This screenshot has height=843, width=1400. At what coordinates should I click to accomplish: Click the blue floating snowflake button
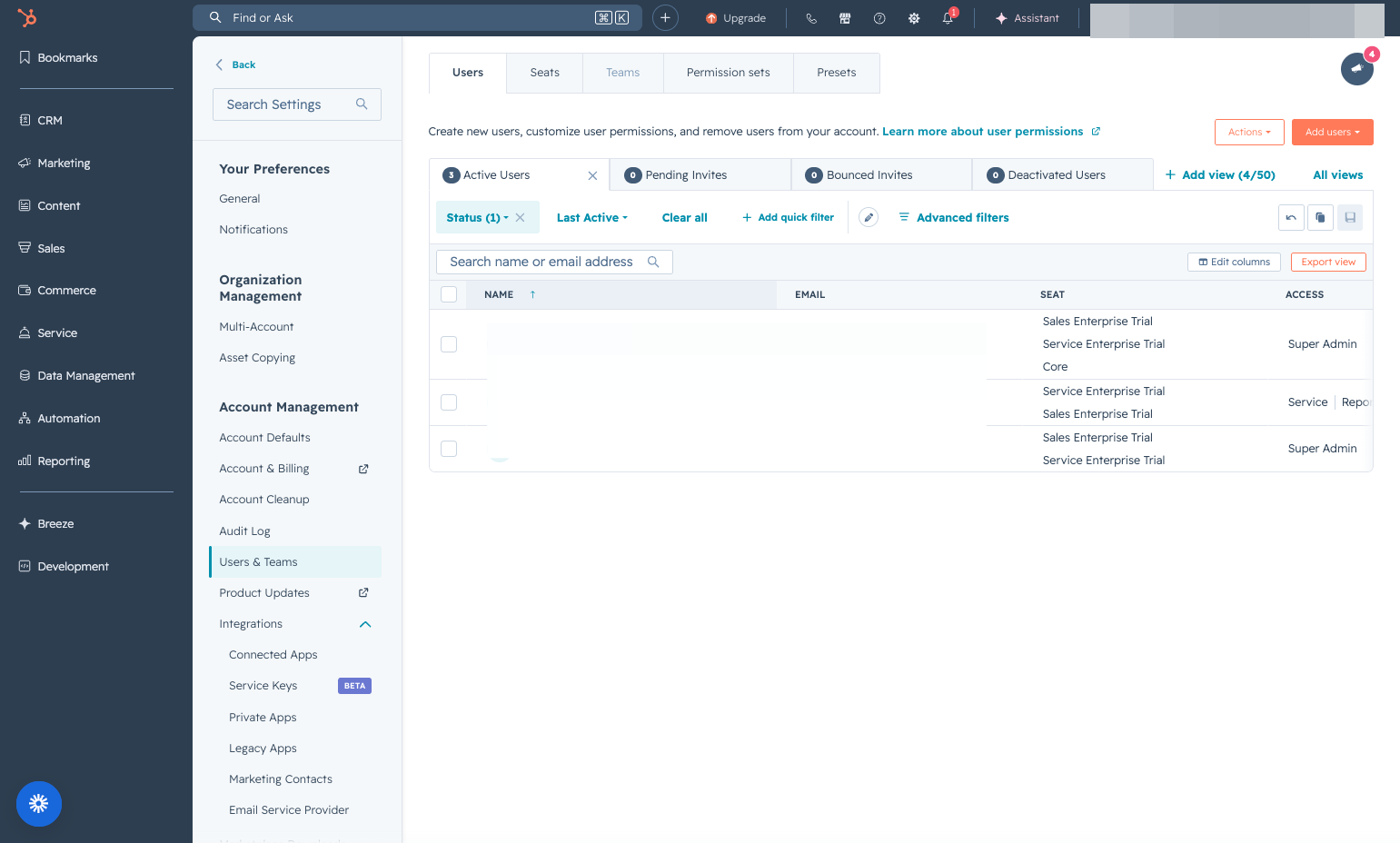tap(39, 804)
